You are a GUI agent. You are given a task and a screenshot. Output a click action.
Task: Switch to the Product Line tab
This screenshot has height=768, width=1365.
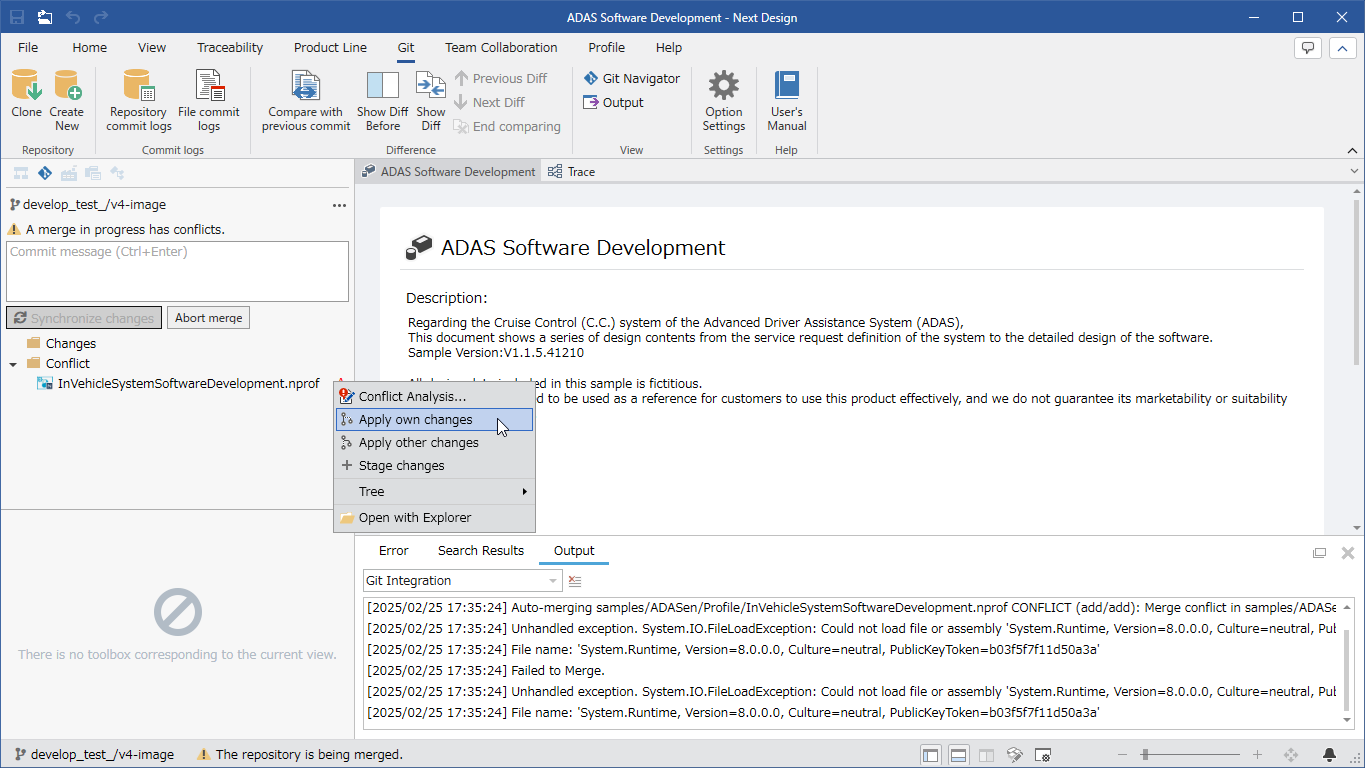point(330,47)
